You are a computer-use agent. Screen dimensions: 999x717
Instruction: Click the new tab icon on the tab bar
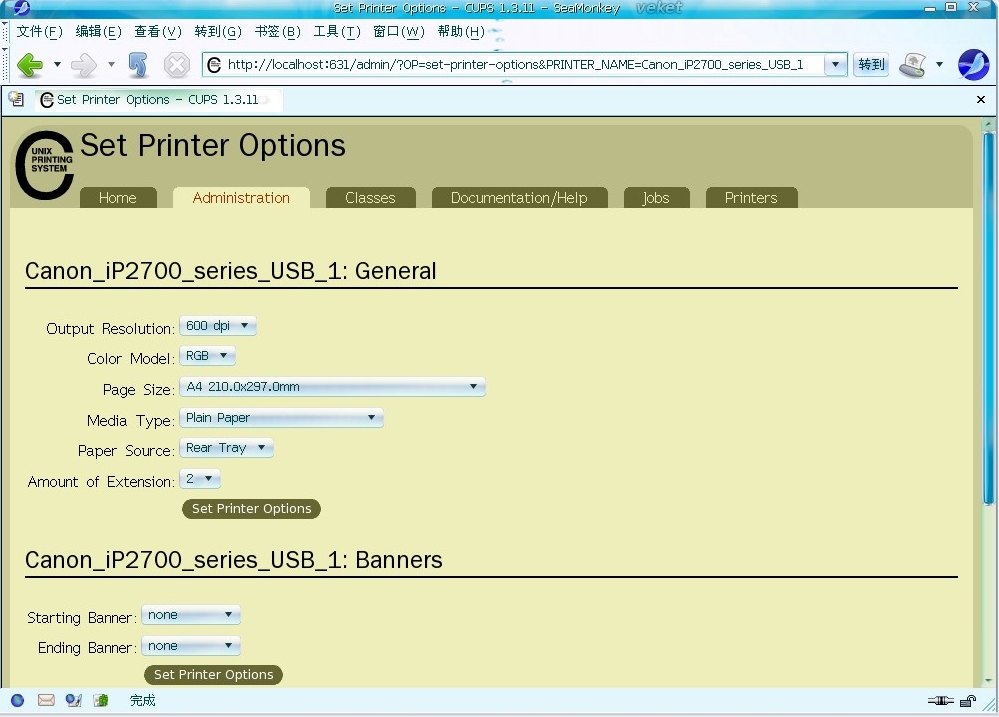(17, 99)
